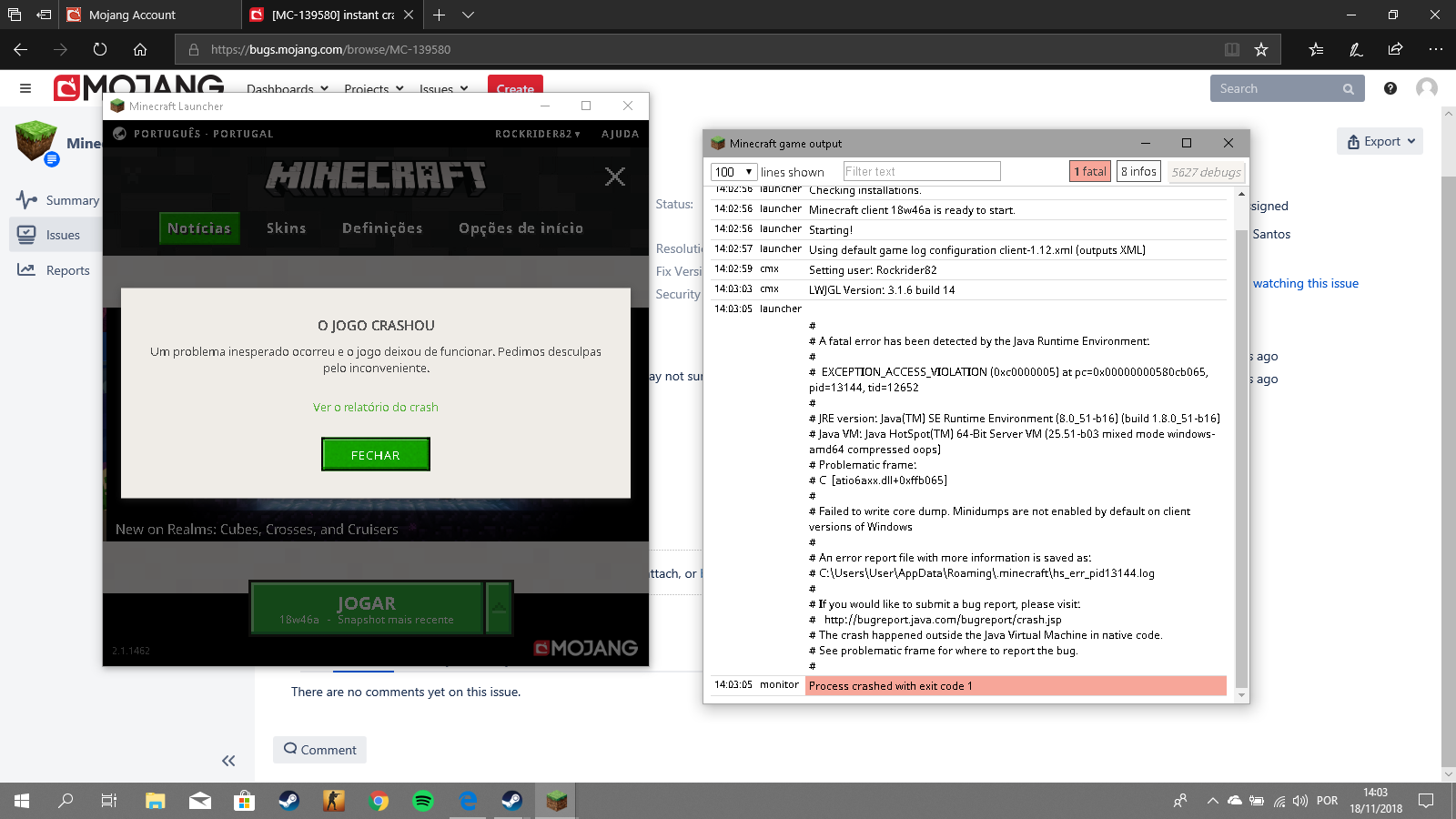This screenshot has height=819, width=1456.
Task: Open File Explorer from taskbar
Action: pos(156,801)
